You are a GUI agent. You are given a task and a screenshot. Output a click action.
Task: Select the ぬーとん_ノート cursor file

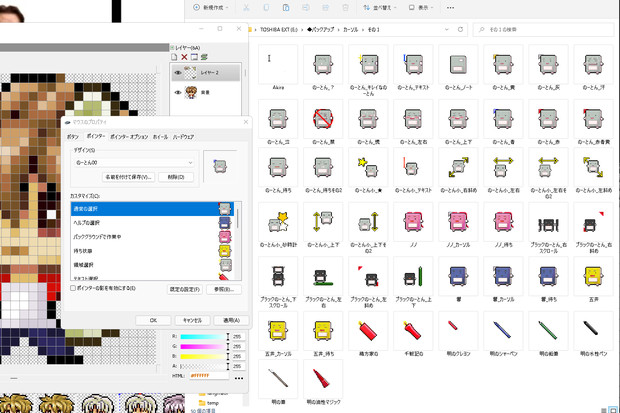[x=458, y=68]
